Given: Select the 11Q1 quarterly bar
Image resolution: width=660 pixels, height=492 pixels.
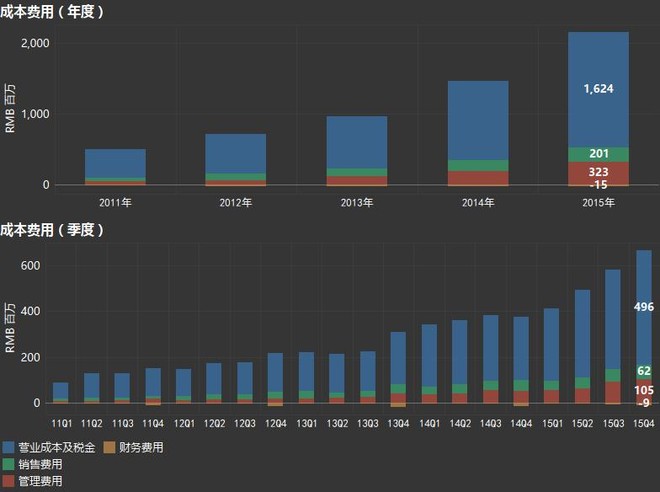Looking at the screenshot, I should tap(61, 393).
